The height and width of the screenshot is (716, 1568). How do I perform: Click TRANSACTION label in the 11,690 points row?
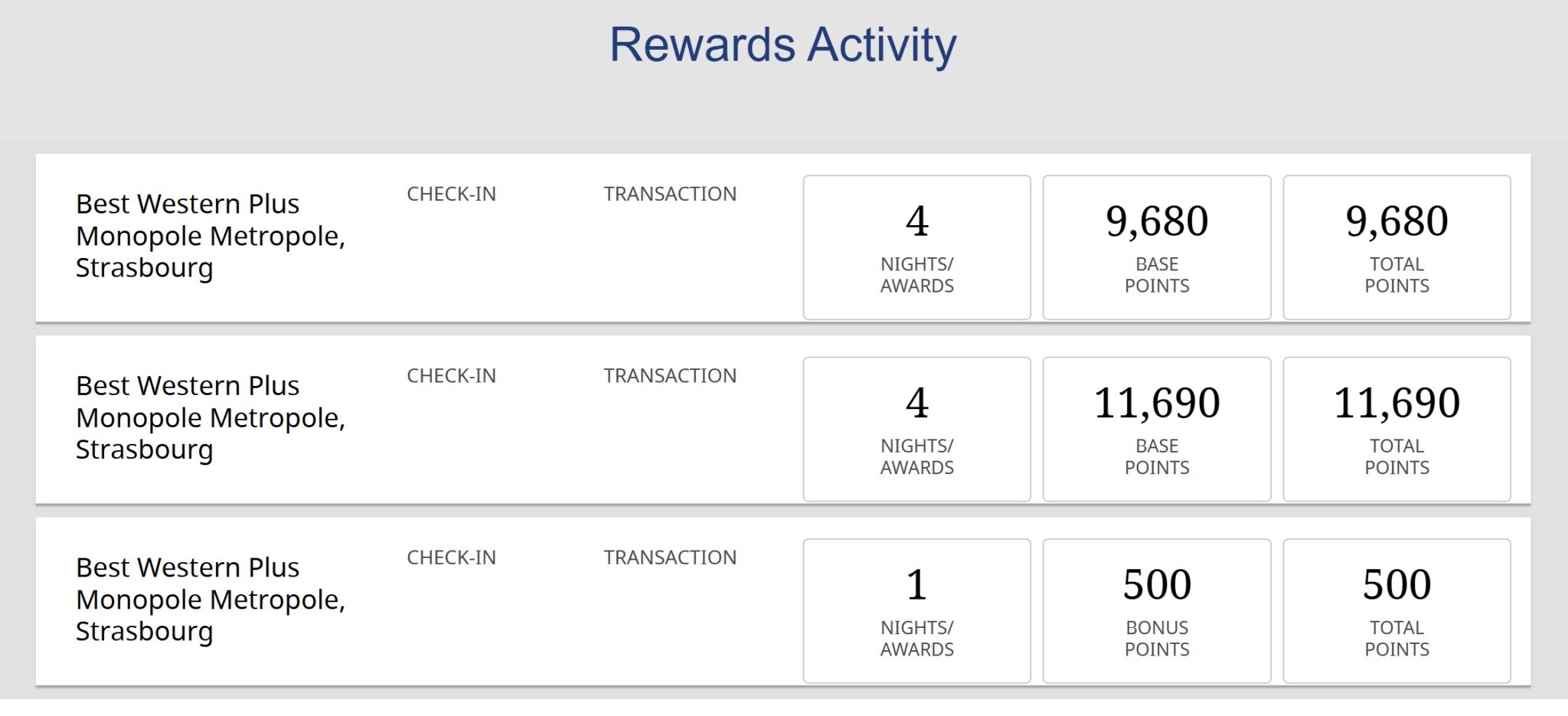(669, 375)
